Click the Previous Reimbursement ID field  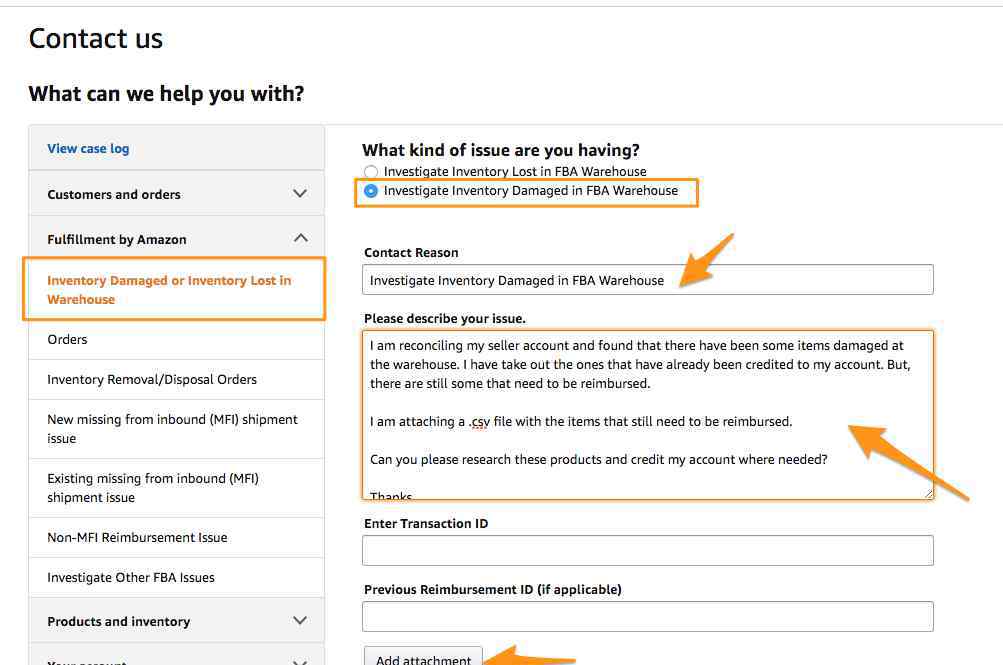pyautogui.click(x=647, y=616)
